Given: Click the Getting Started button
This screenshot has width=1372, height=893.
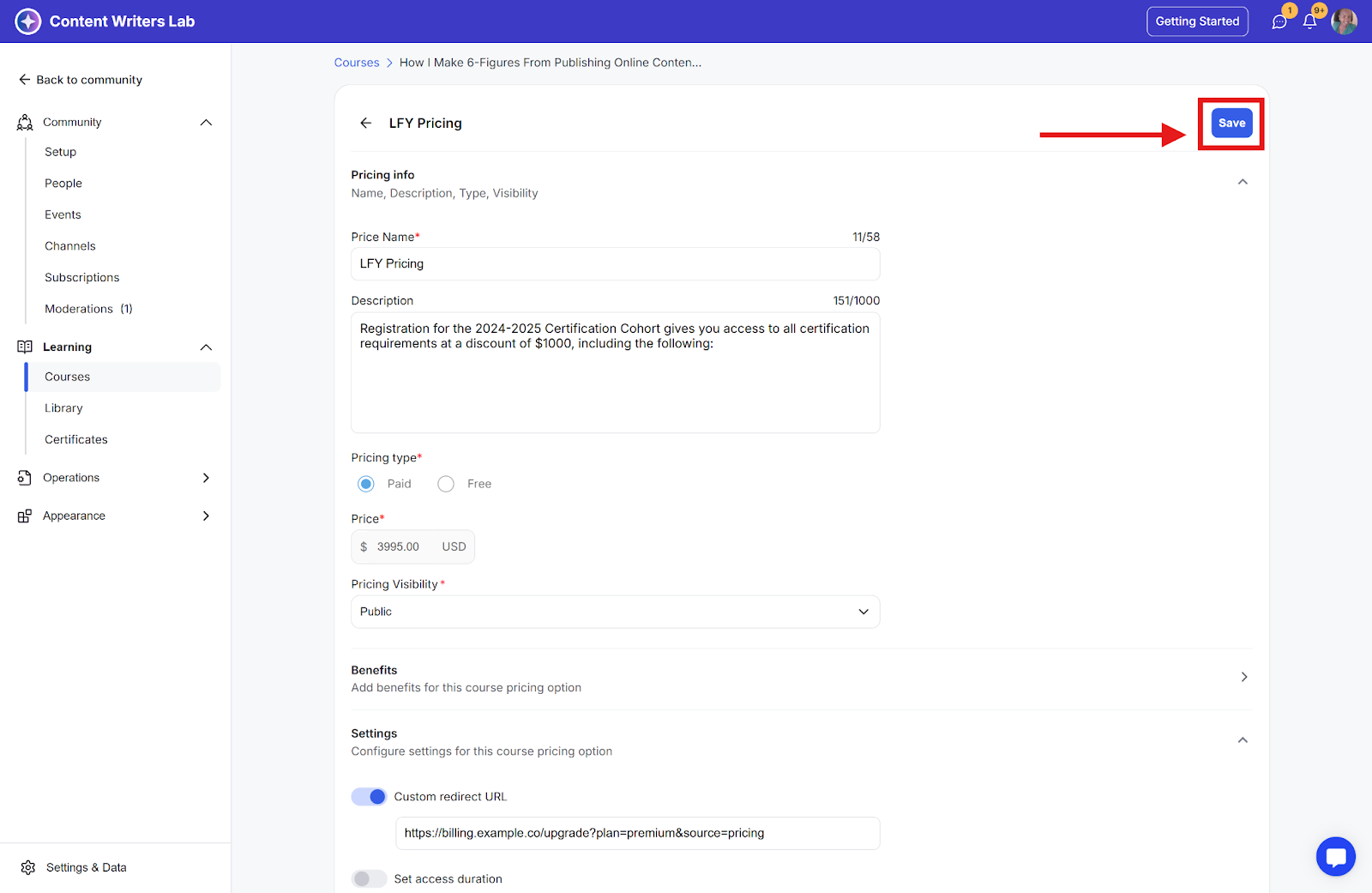Looking at the screenshot, I should (x=1197, y=21).
